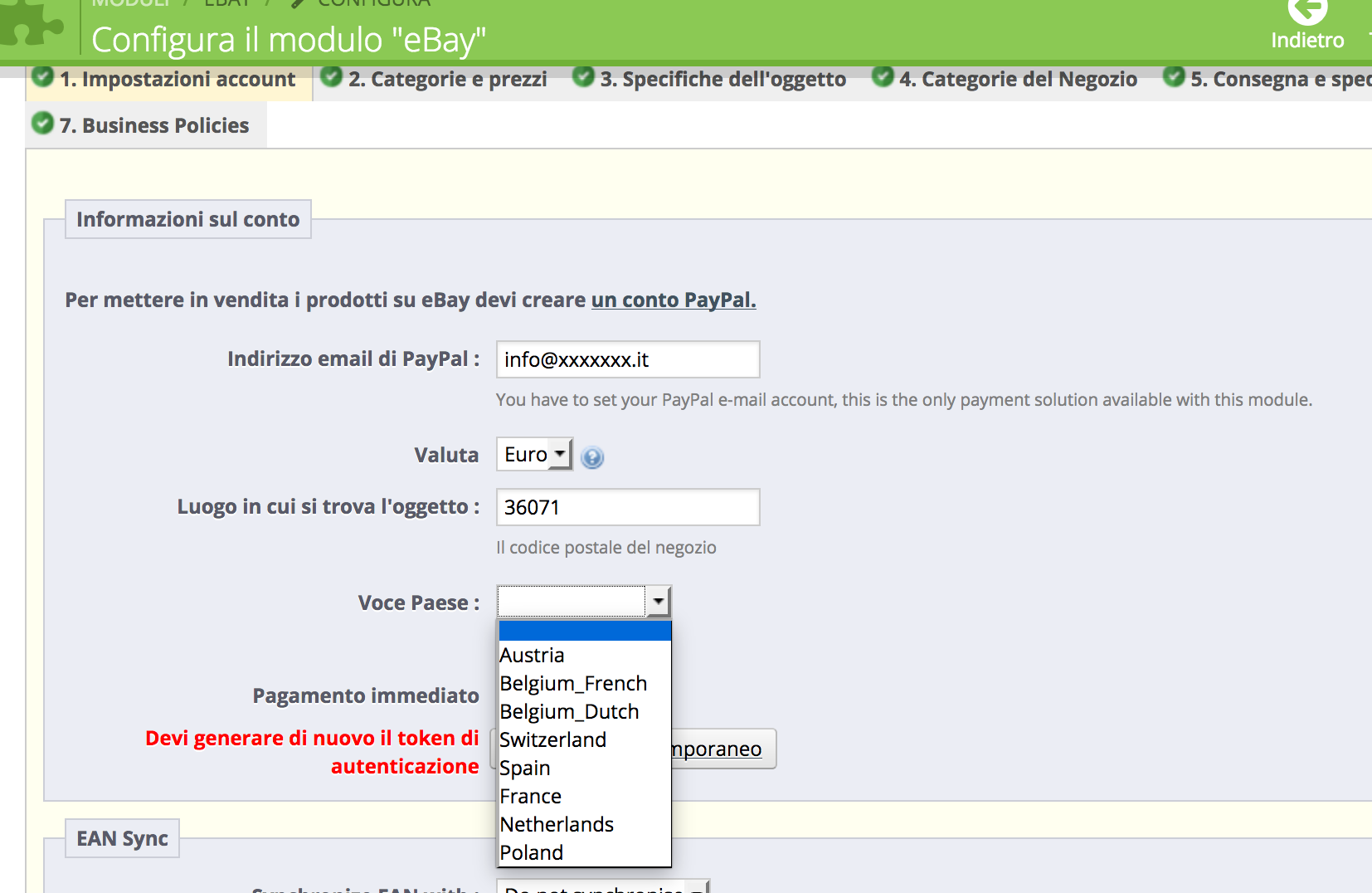Screen dimensions: 1372x893
Task: Follow the 'un conto PayPal' link
Action: pos(674,300)
